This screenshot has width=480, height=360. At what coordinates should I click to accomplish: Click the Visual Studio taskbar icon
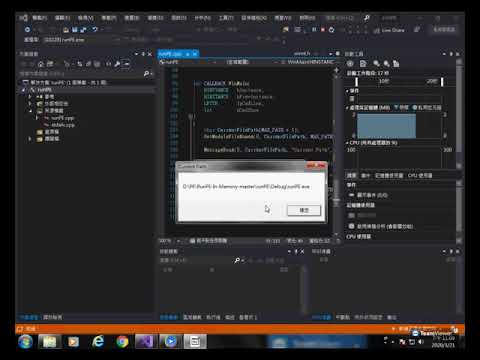(x=146, y=342)
